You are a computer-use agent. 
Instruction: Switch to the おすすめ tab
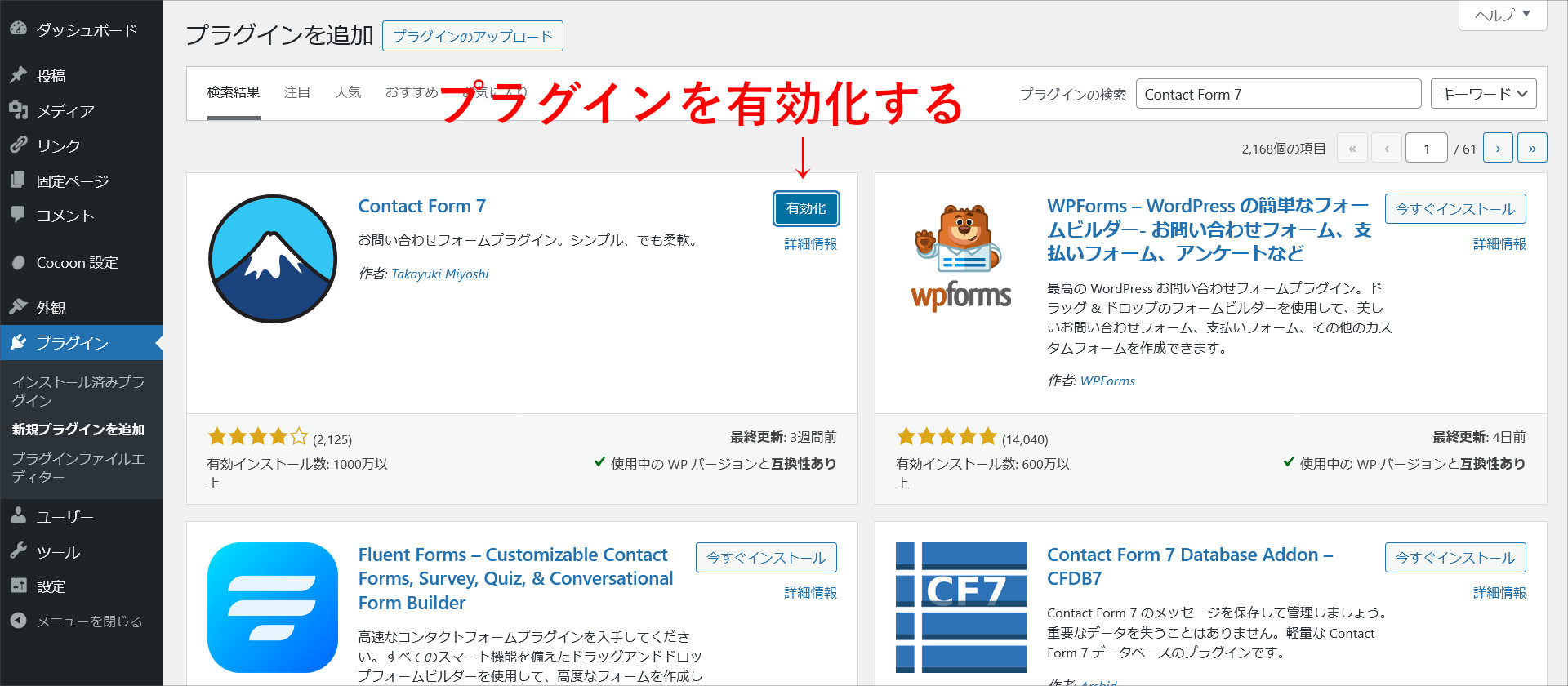(412, 93)
